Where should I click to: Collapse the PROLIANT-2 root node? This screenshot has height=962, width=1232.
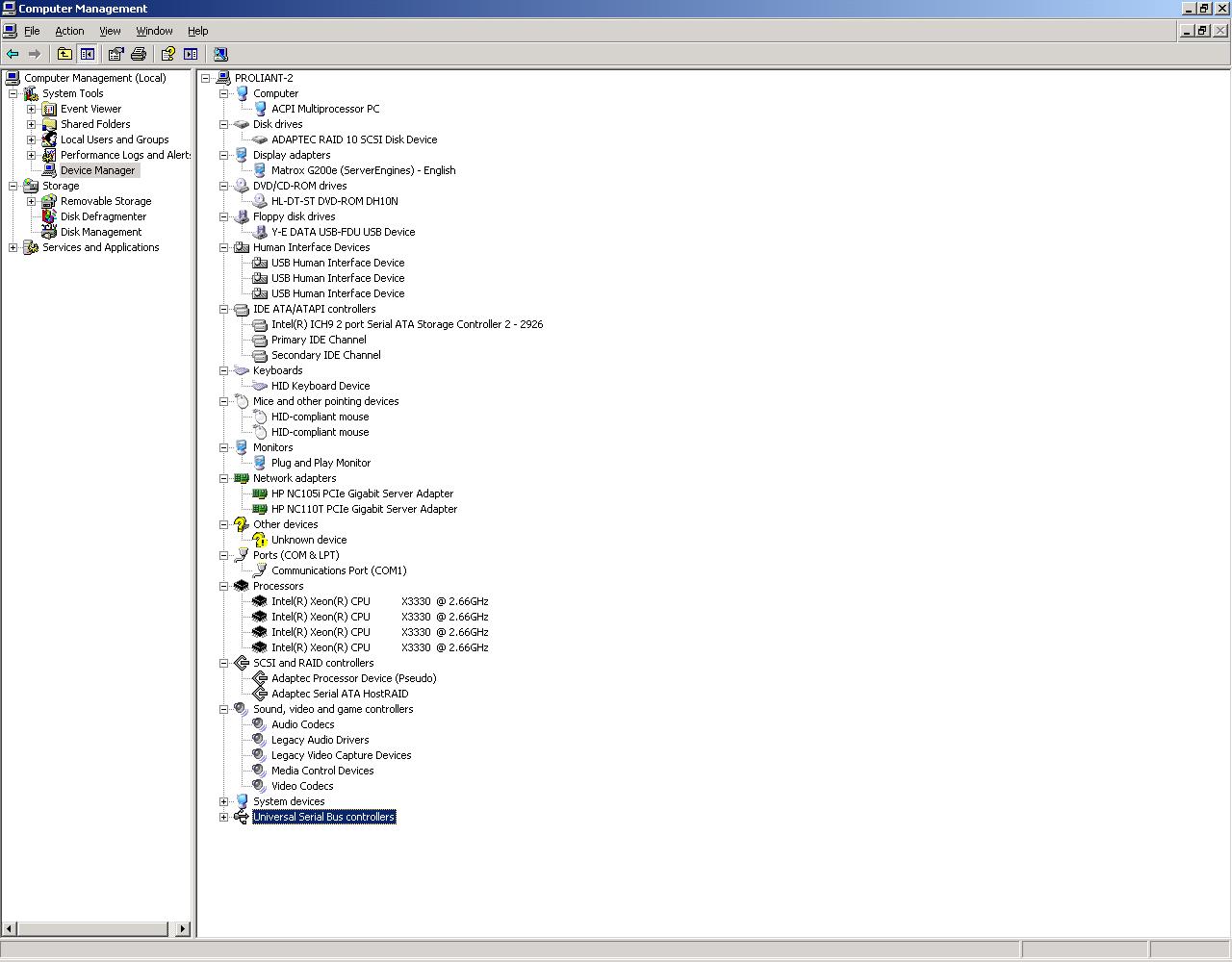tap(206, 78)
